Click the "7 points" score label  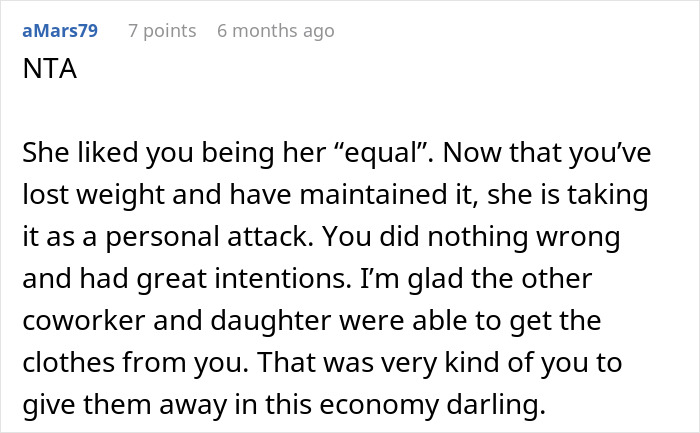pyautogui.click(x=162, y=31)
